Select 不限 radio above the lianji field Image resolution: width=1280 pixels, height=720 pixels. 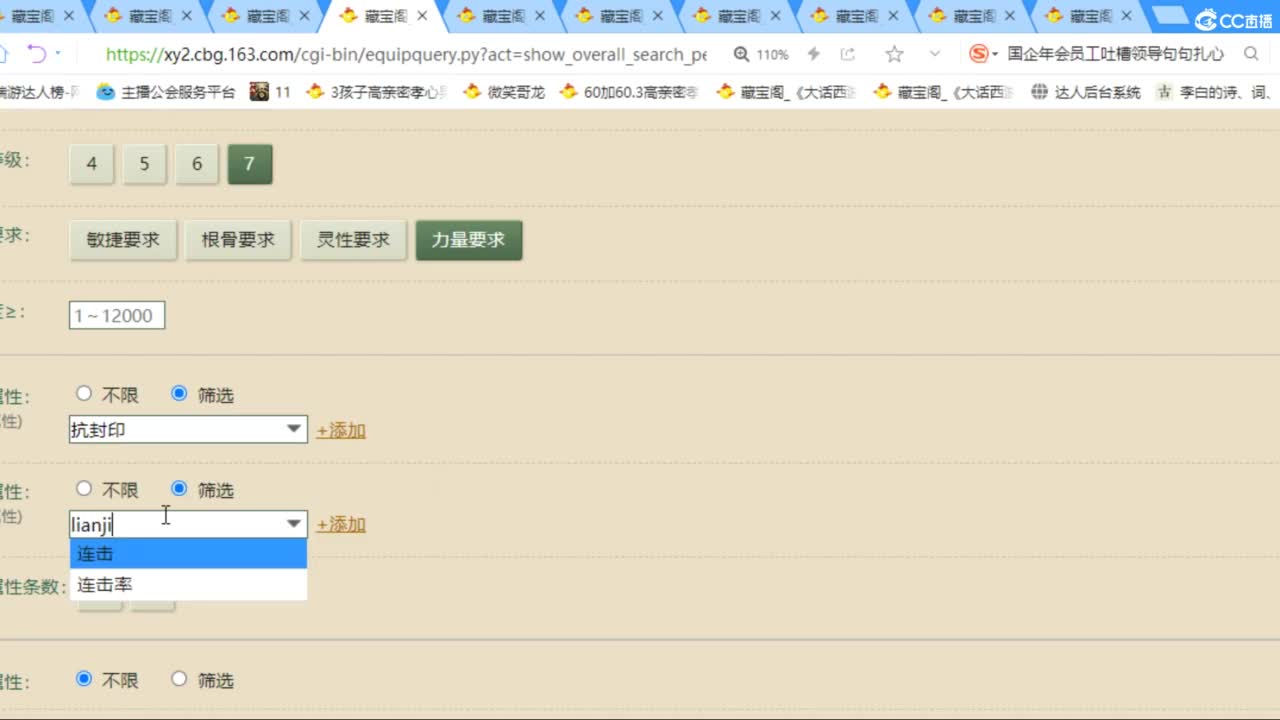tap(84, 489)
